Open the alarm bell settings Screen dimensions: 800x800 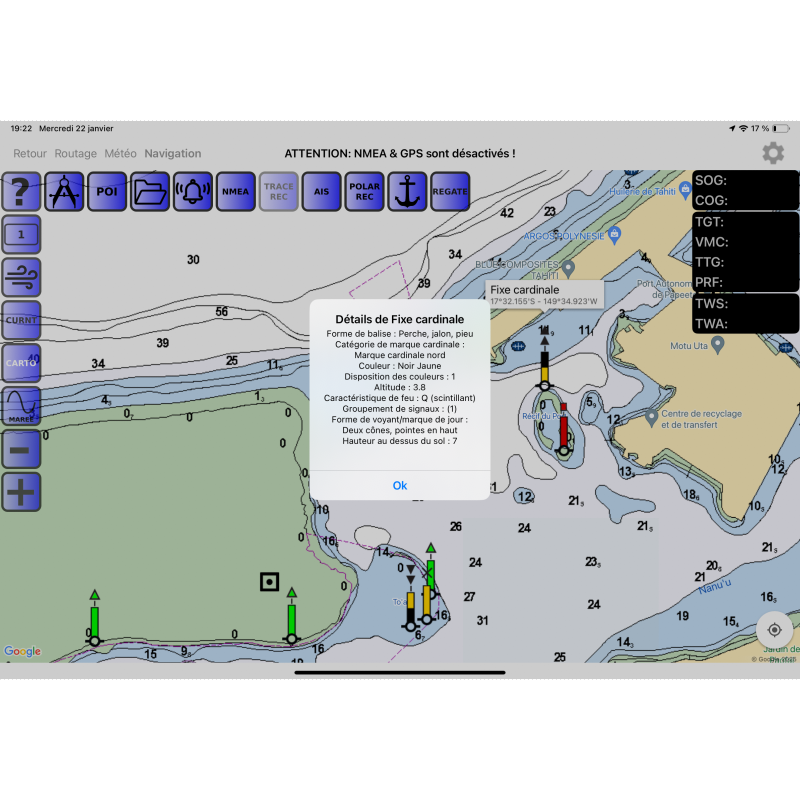coord(193,191)
